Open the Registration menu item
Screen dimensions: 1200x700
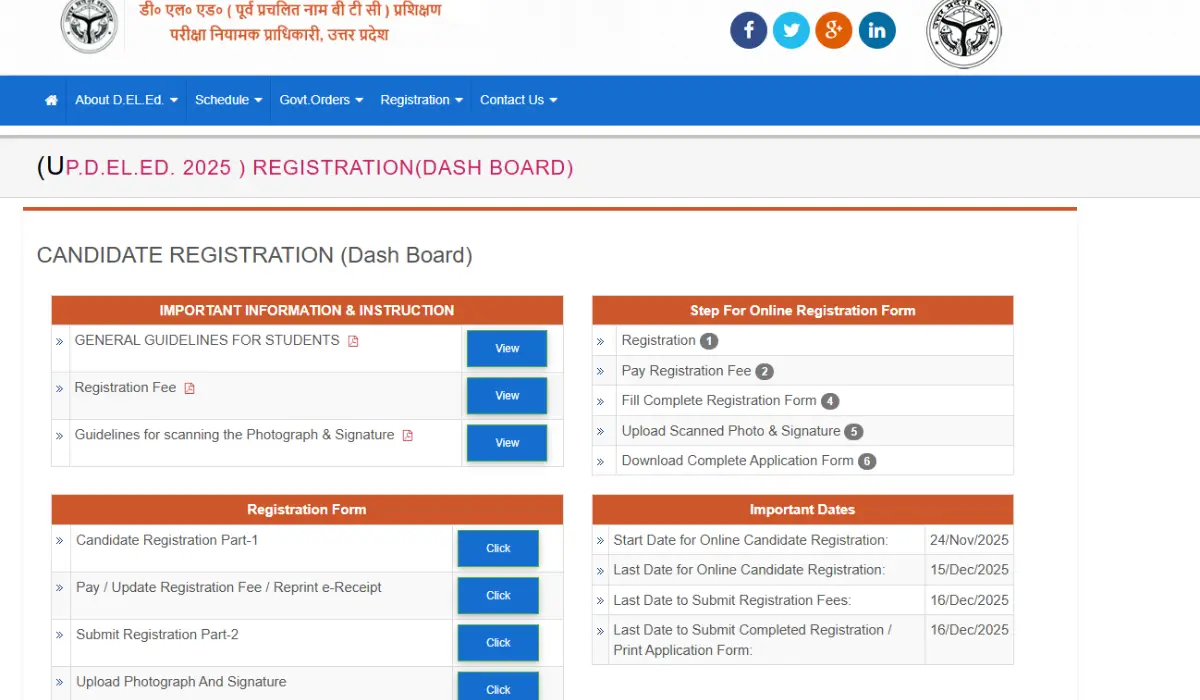420,99
